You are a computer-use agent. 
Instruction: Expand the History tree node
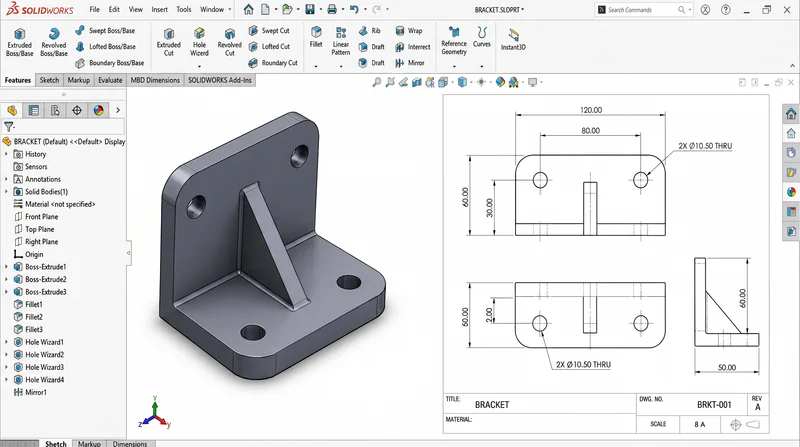tap(6, 154)
